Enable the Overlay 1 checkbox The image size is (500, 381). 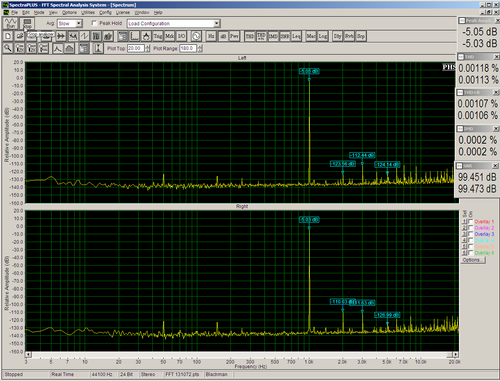[x=471, y=222]
